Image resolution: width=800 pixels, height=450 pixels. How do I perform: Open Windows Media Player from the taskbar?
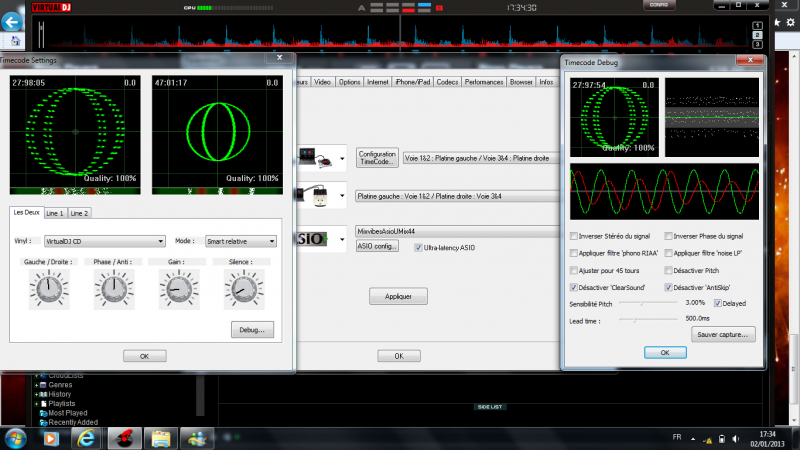click(52, 437)
